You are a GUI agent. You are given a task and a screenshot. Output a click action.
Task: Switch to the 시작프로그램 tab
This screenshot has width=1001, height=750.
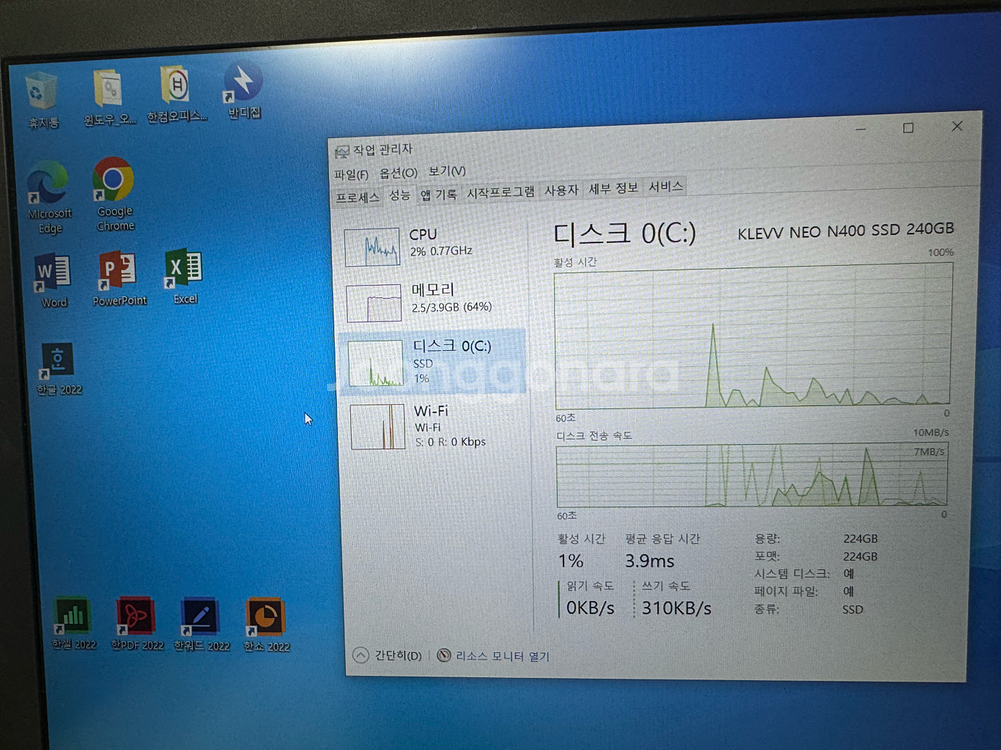[500, 192]
